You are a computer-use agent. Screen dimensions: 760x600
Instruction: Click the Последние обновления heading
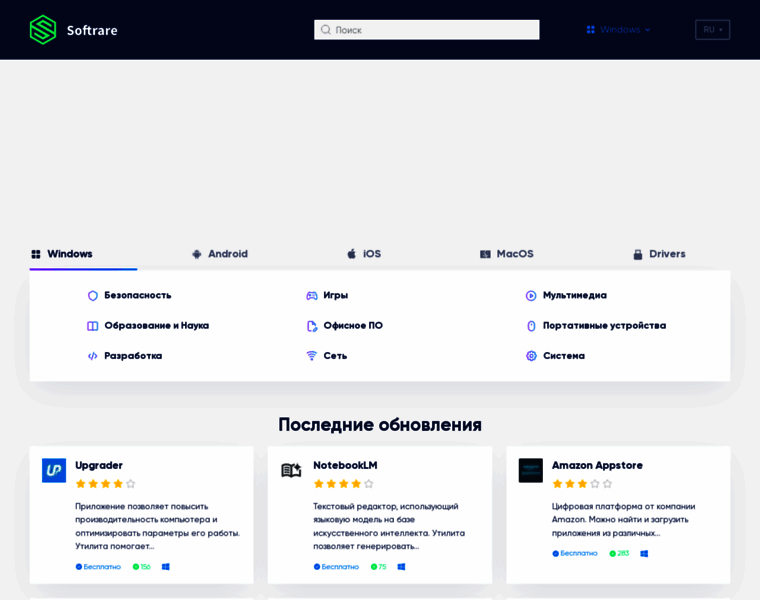click(x=380, y=425)
